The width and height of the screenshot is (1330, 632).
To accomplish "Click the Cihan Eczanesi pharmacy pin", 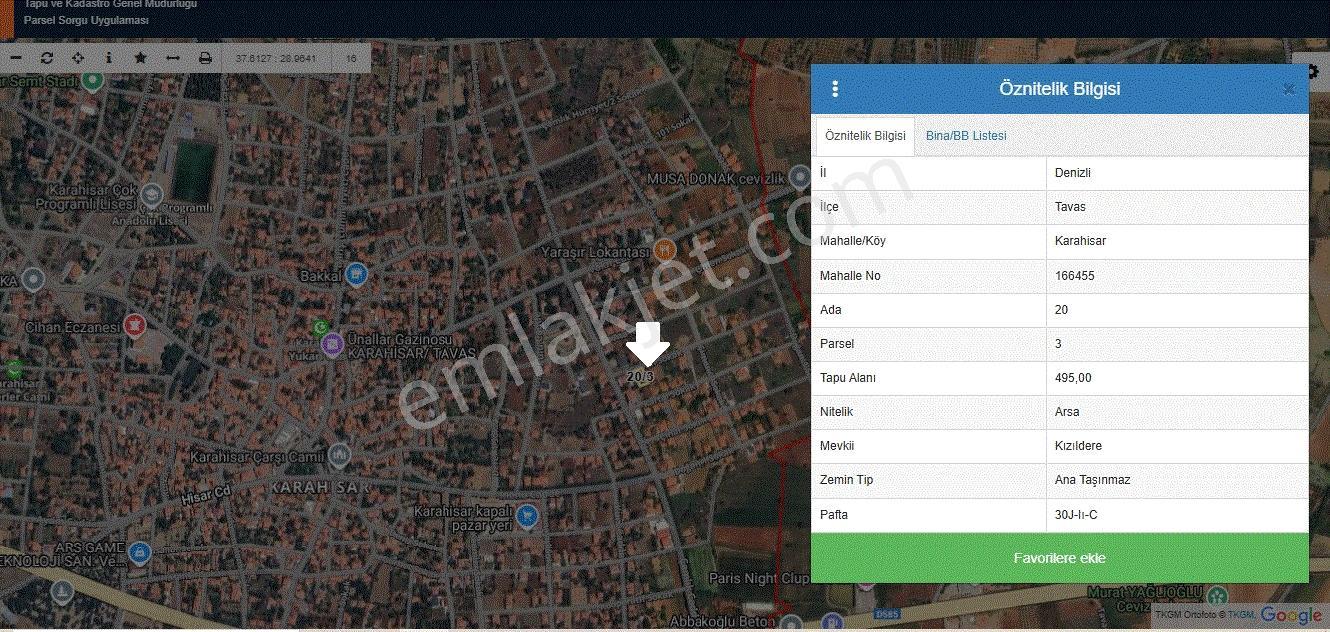I will tap(135, 325).
